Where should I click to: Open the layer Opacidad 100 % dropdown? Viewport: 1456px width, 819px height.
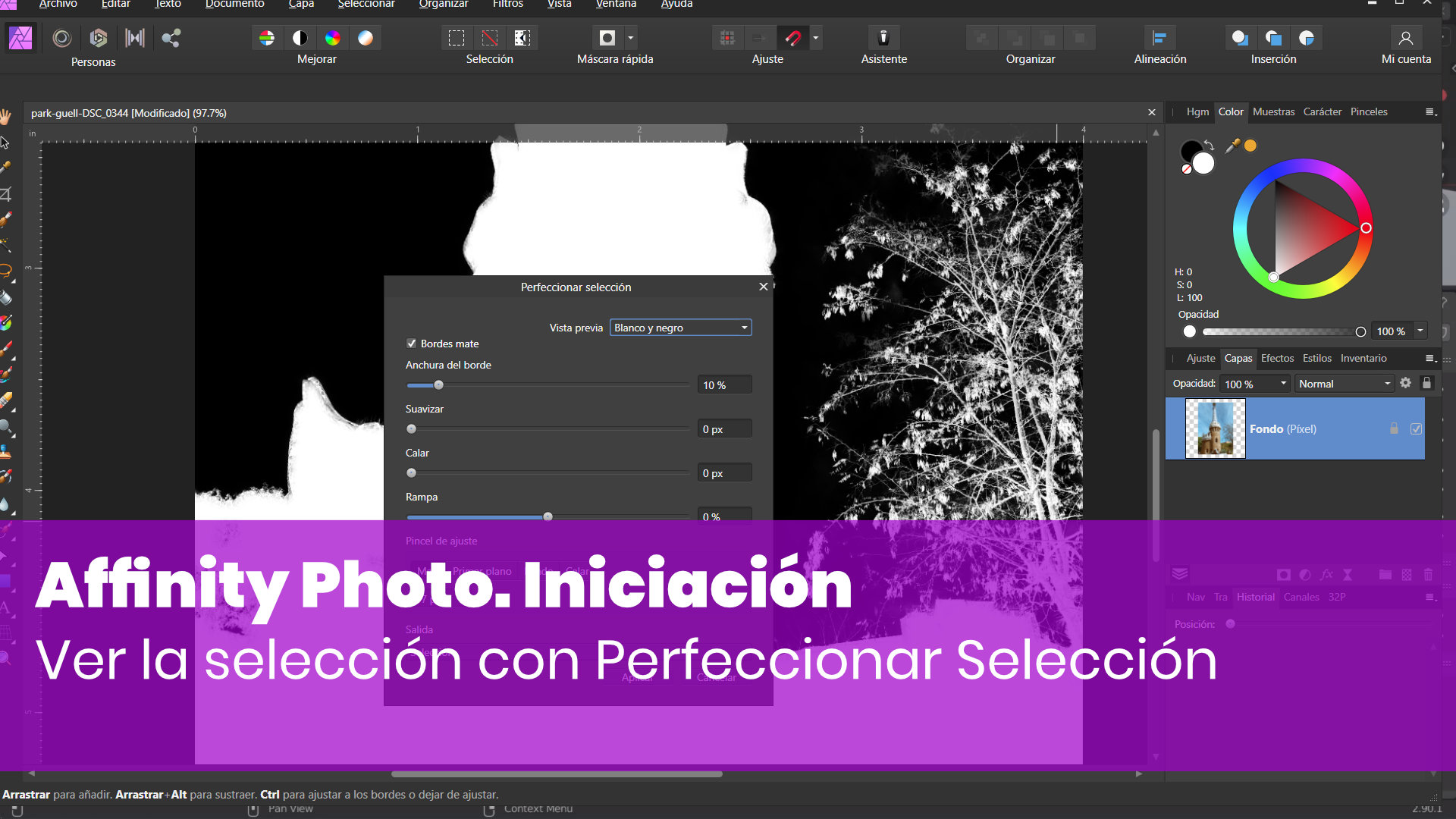click(x=1256, y=384)
